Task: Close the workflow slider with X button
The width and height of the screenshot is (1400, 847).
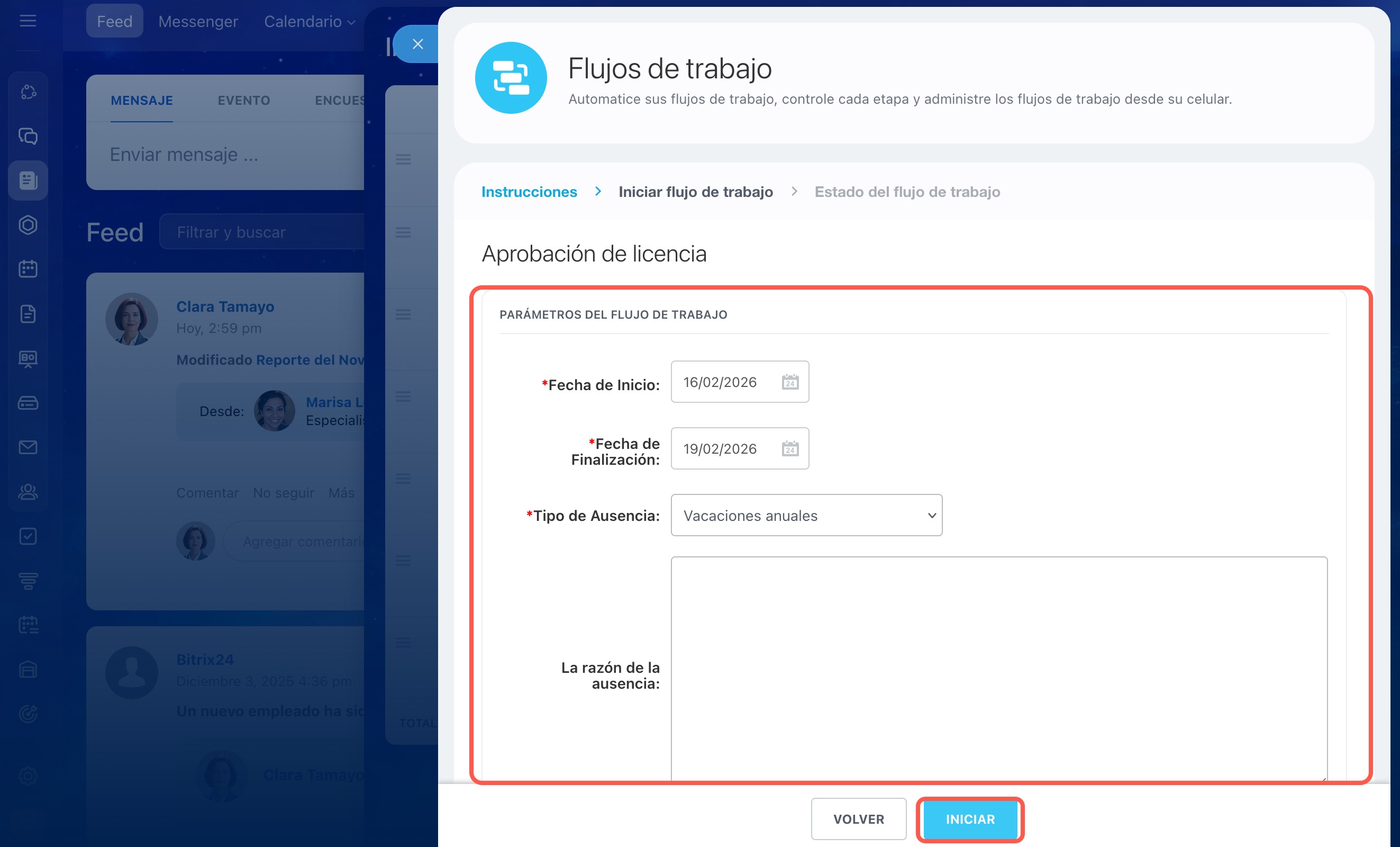Action: click(x=417, y=44)
